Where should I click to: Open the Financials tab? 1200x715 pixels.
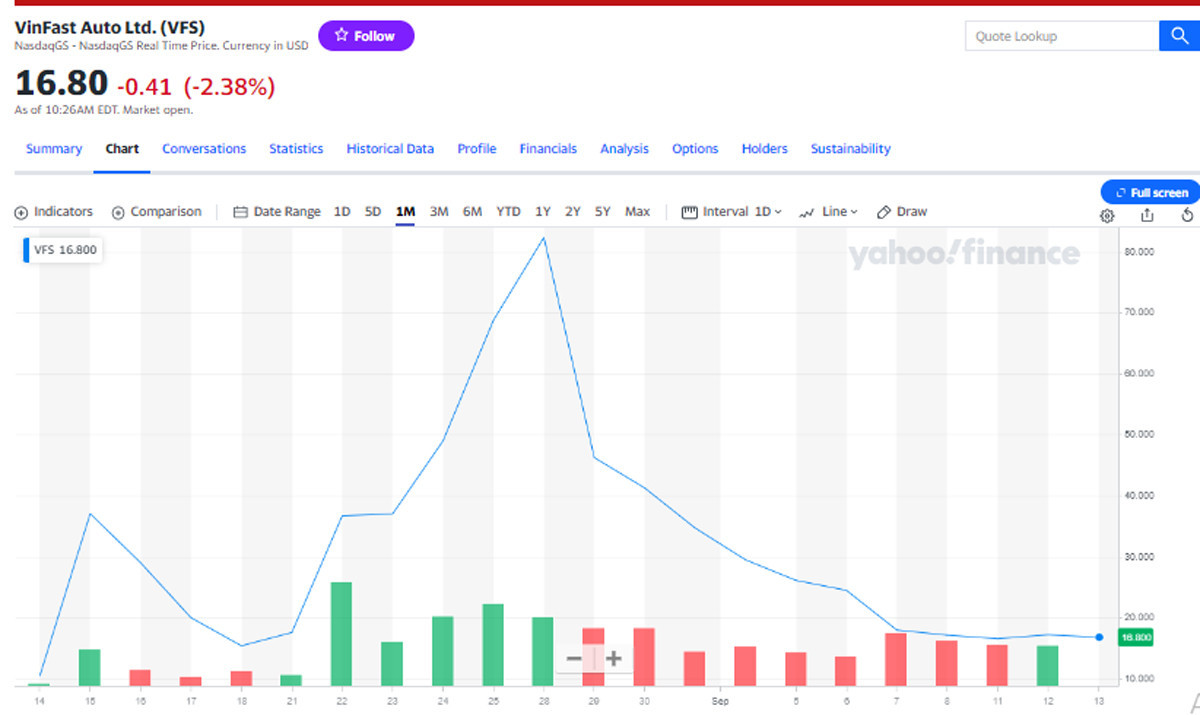548,149
